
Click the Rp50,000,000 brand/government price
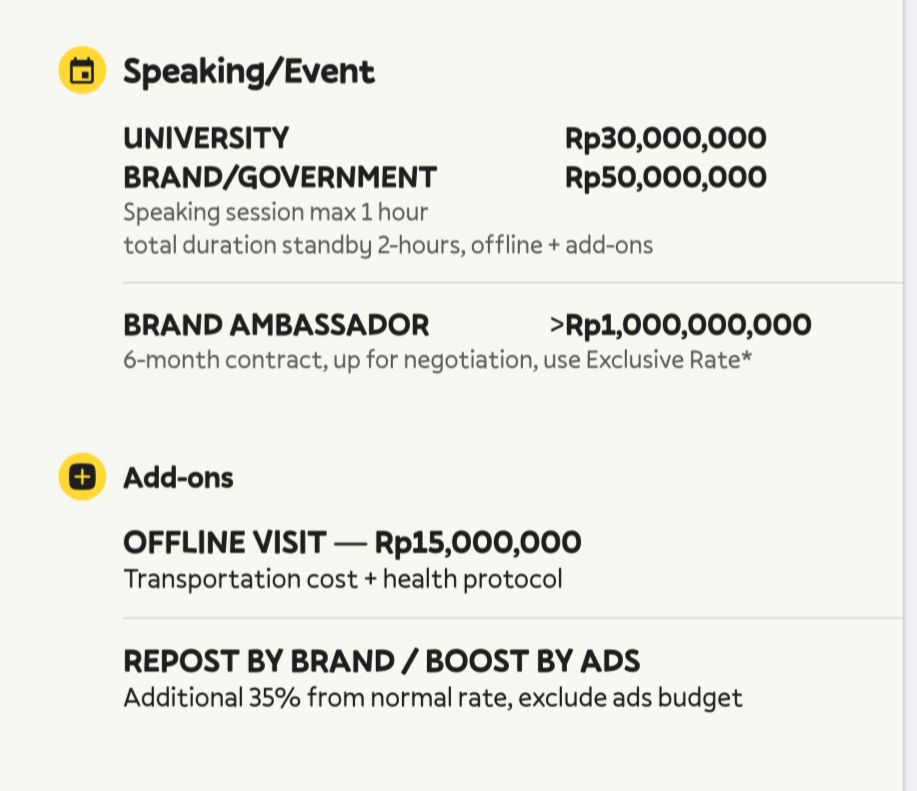(x=665, y=177)
